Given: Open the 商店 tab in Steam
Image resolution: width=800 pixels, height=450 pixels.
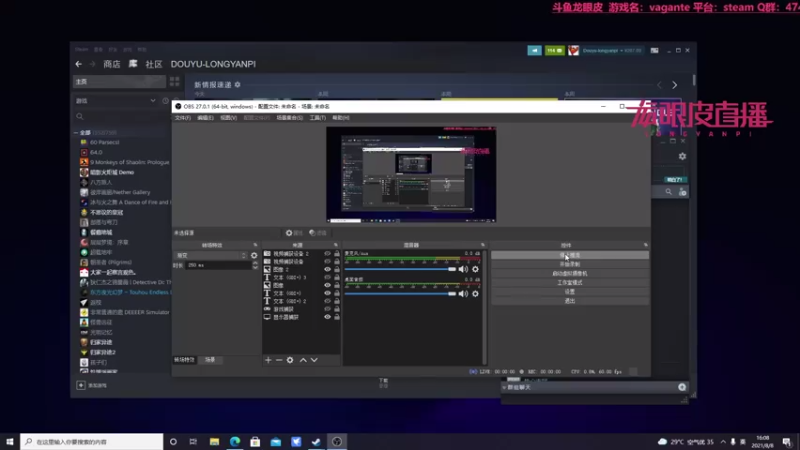Looking at the screenshot, I should pos(112,64).
